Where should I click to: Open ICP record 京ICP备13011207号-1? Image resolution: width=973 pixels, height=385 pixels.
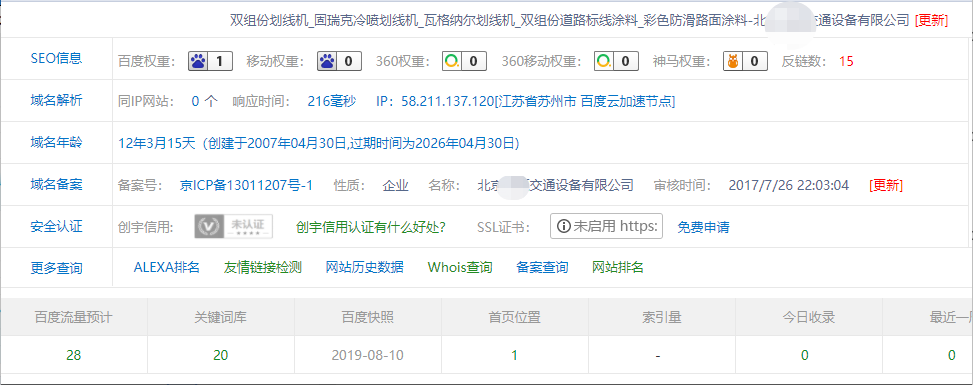246,185
